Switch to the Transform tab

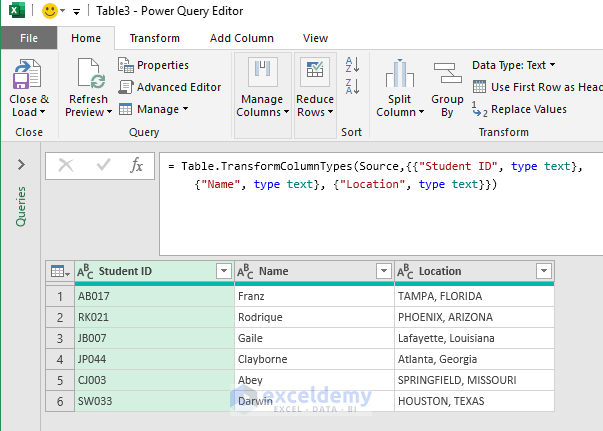(x=154, y=38)
